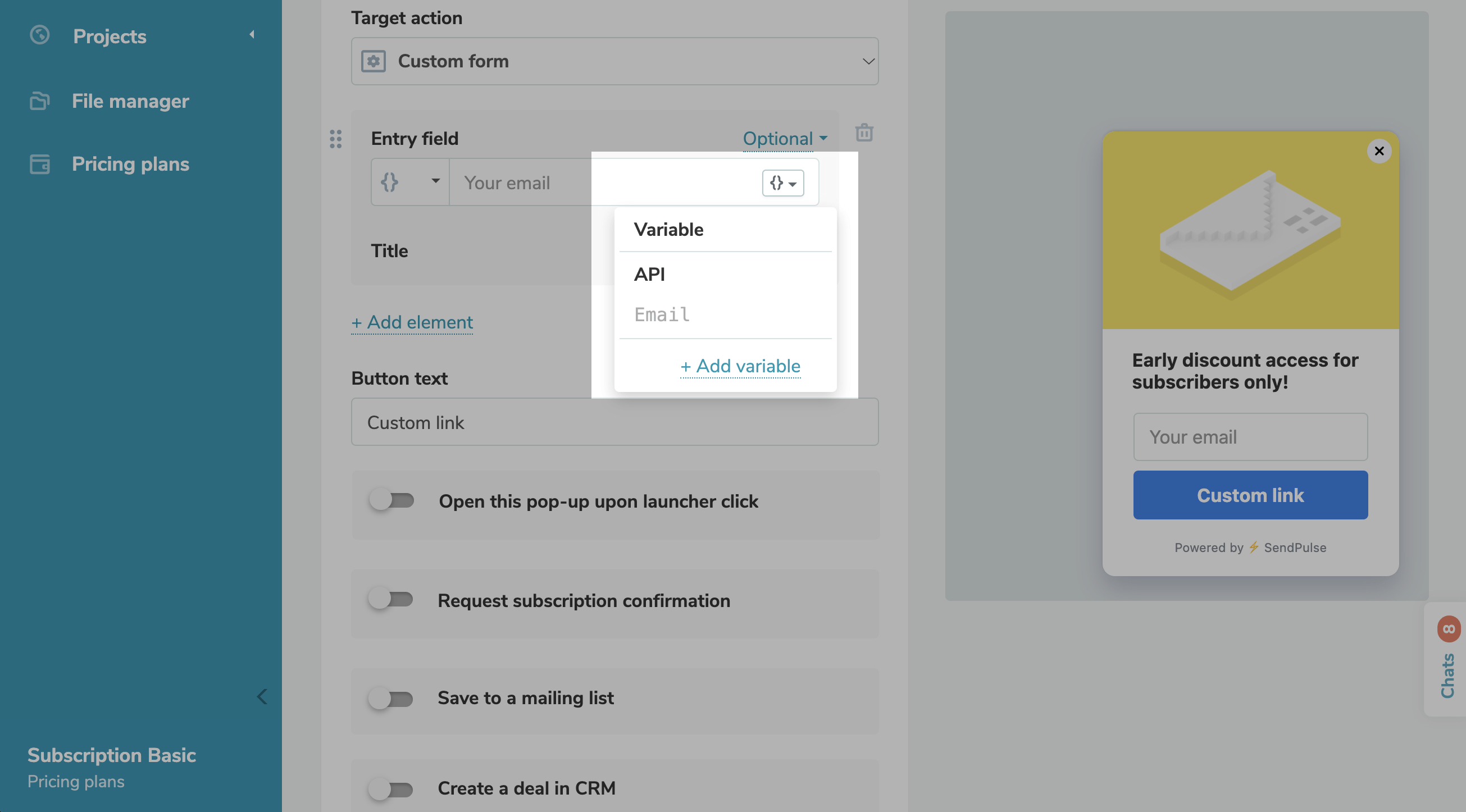
Task: Close the pop-up preview
Action: (x=1380, y=151)
